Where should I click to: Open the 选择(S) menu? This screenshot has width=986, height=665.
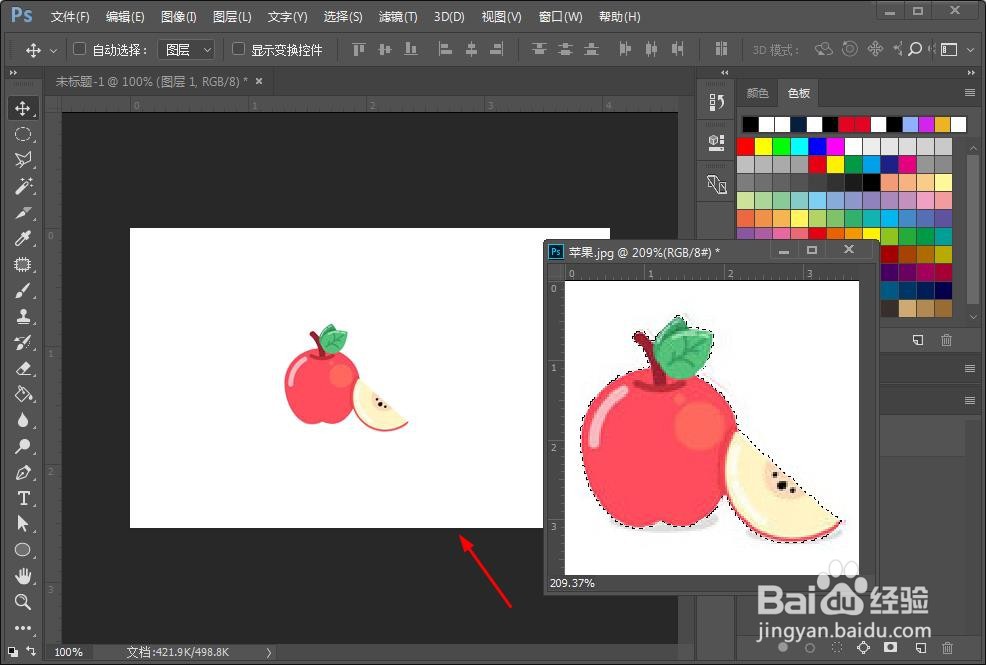(343, 17)
